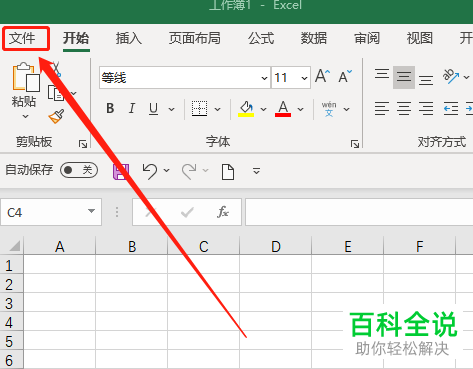Center text horizontally

tap(404, 109)
